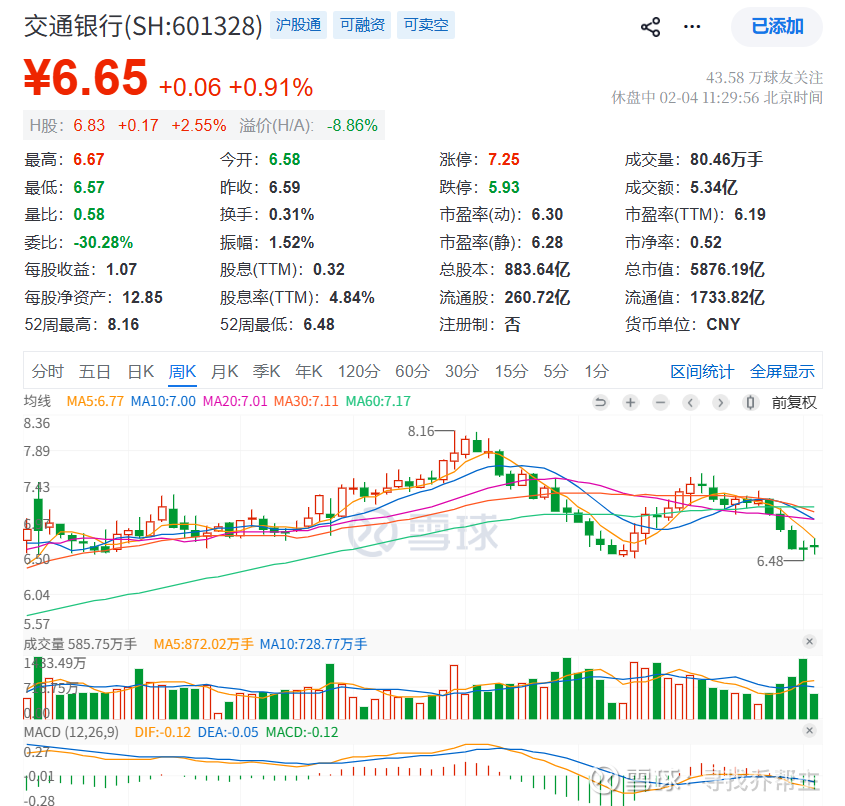Click the MA5:6.77 moving average label

coord(95,401)
